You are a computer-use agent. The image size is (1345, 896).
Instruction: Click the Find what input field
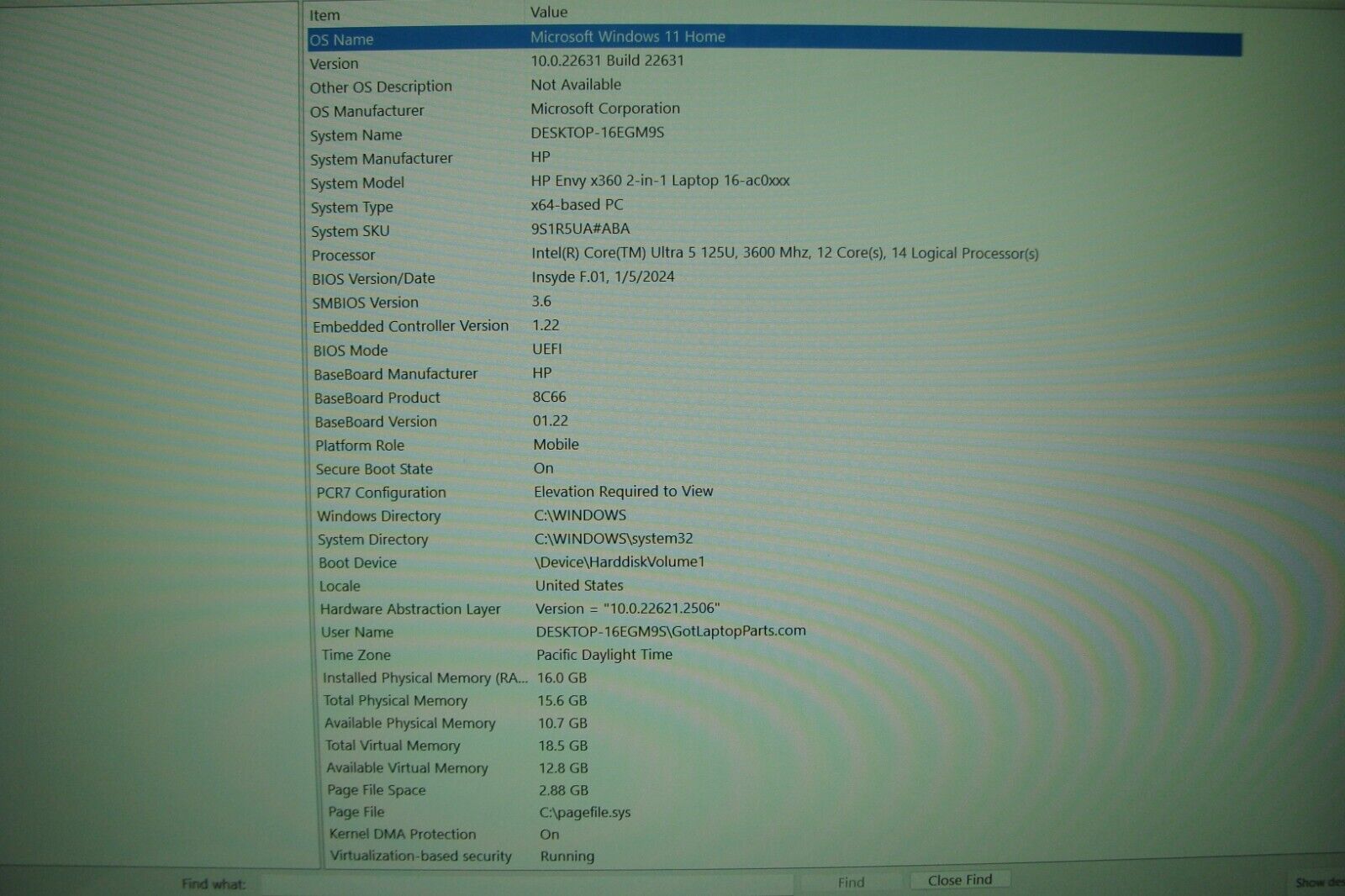point(527,883)
